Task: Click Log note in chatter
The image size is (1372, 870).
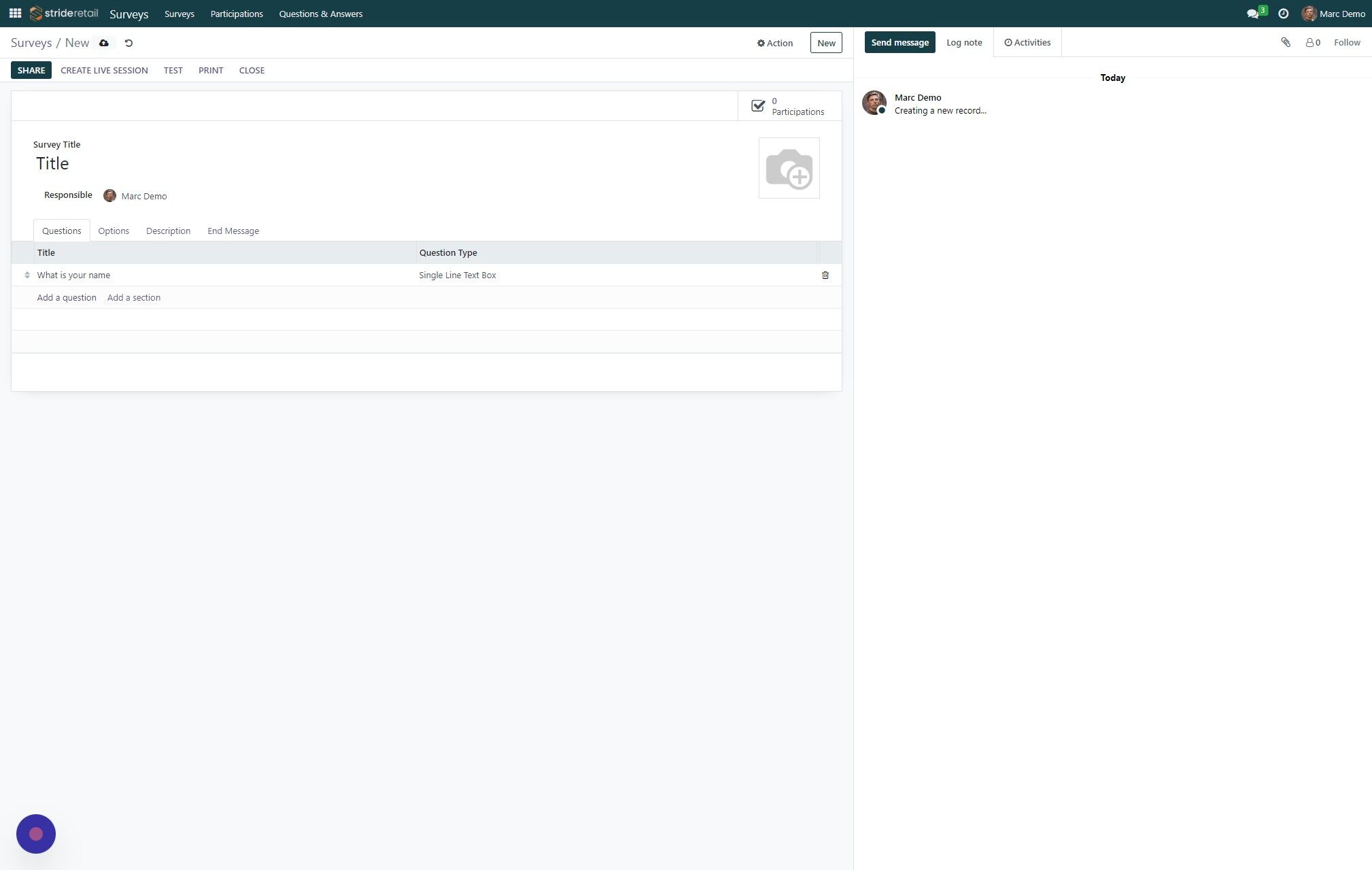Action: click(964, 42)
